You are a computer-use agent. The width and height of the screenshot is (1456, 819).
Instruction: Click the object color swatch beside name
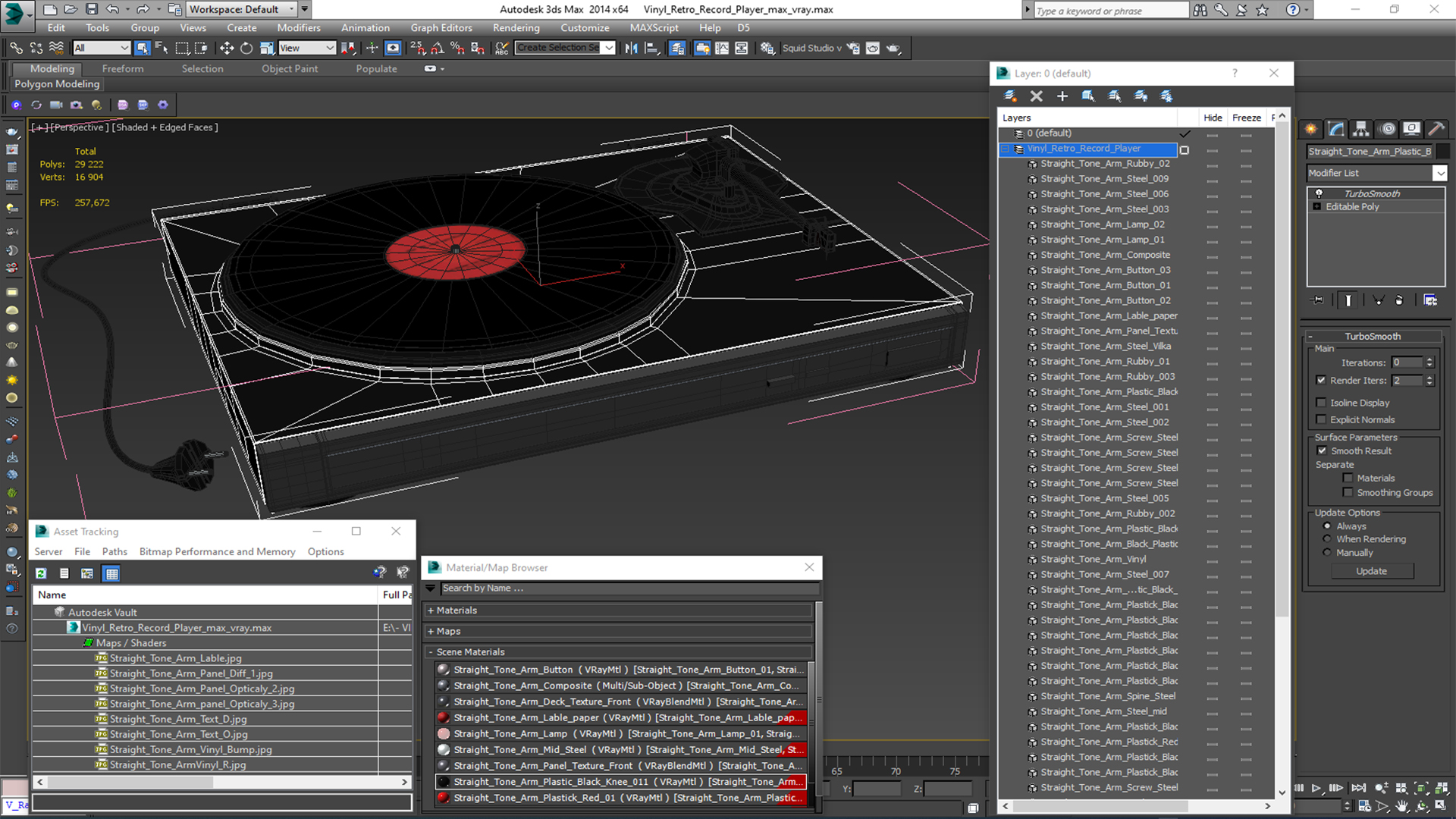[1443, 151]
